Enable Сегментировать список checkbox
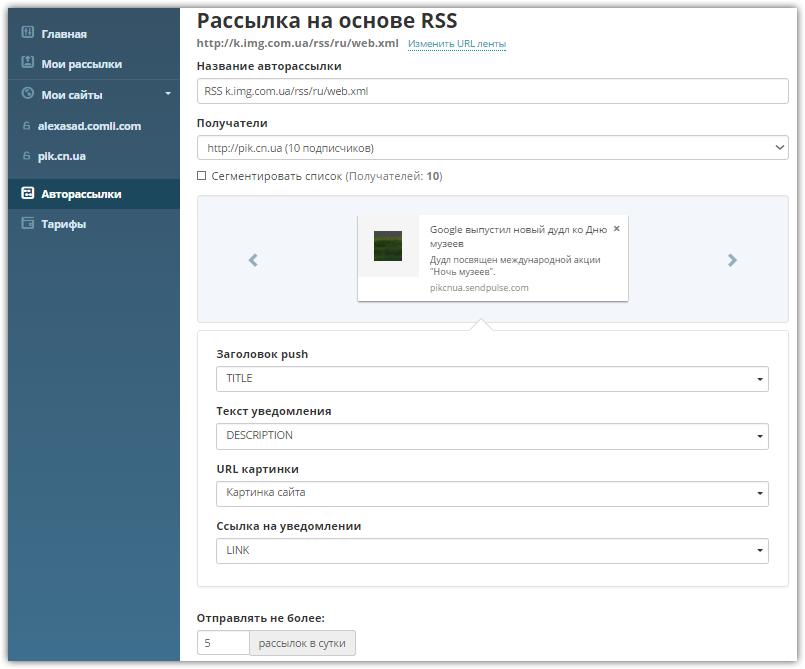Viewport: 805px width, 669px height. [x=202, y=176]
